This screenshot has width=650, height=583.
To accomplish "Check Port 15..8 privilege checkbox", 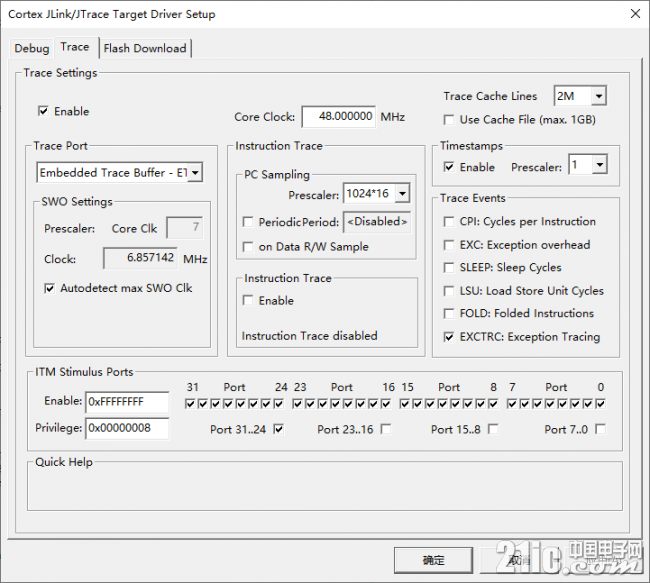I will pos(493,429).
